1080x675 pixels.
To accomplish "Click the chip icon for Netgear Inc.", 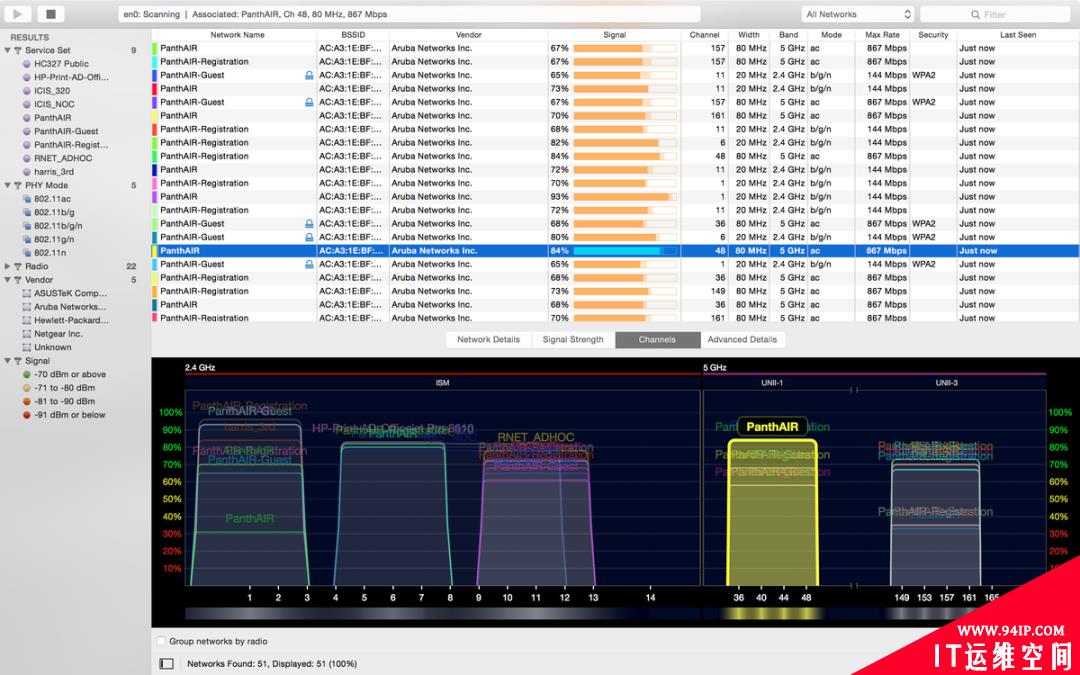I will 27,333.
